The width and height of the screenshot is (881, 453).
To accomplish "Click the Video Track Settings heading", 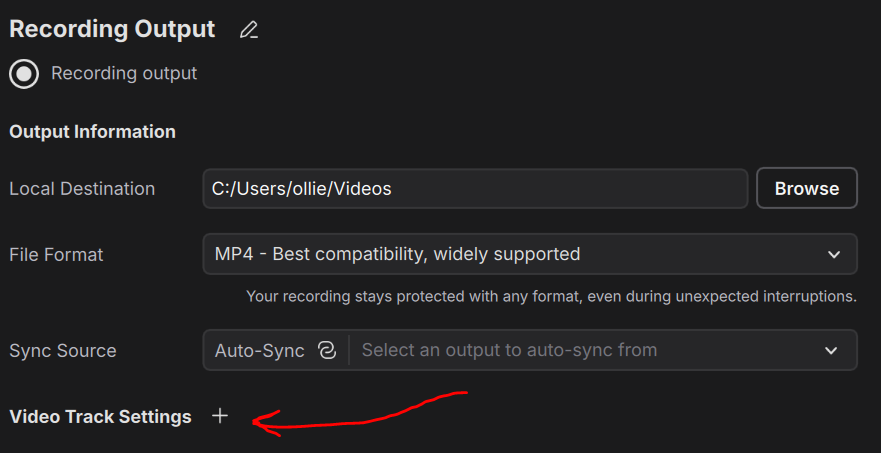I will pyautogui.click(x=100, y=417).
